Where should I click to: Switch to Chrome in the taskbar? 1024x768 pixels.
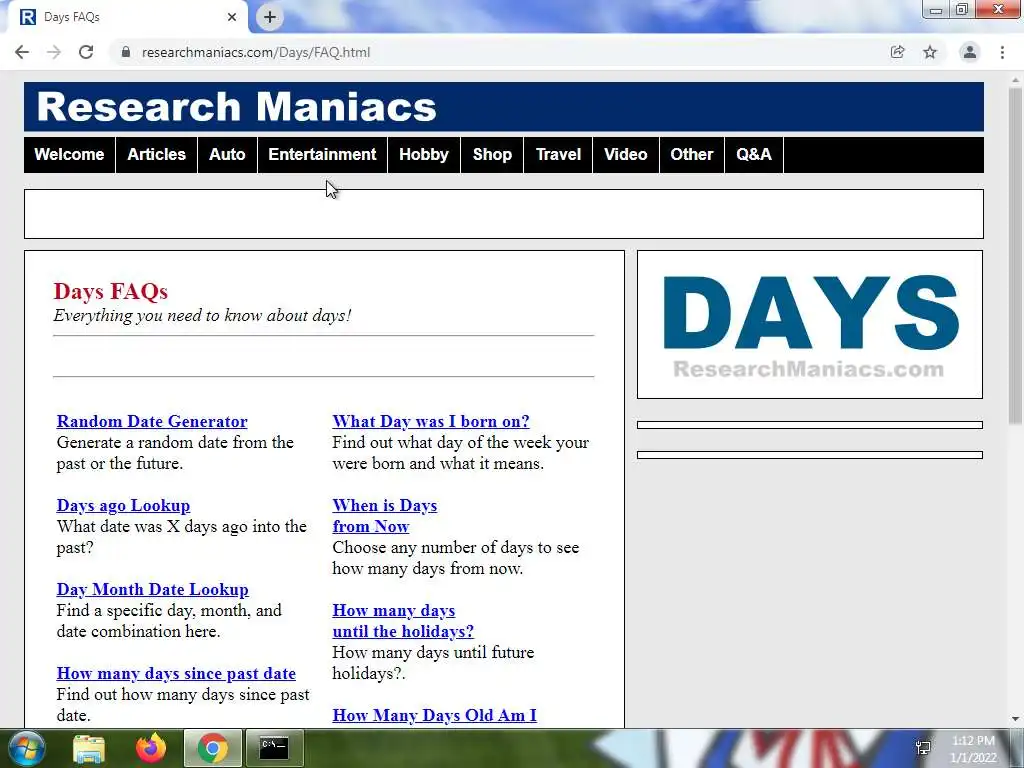[212, 748]
